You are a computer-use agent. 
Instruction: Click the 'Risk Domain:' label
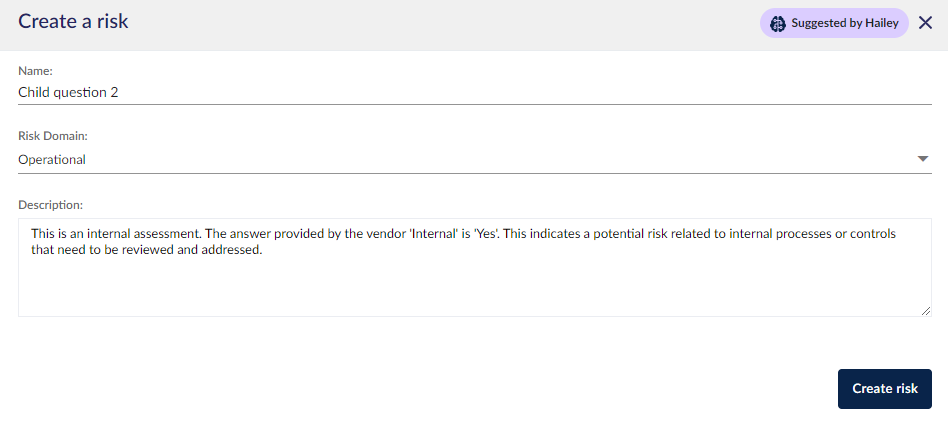click(x=53, y=136)
